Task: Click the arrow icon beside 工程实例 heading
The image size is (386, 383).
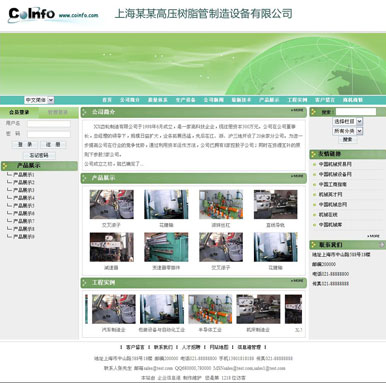Action: click(x=85, y=283)
